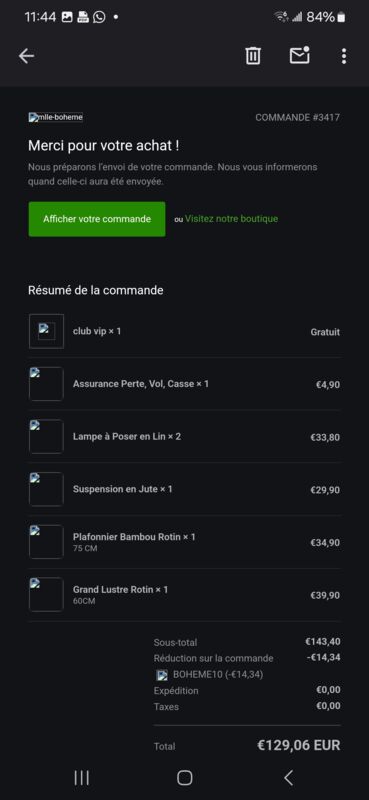Open the three-dot overflow menu
This screenshot has width=369, height=800.
pos(344,56)
